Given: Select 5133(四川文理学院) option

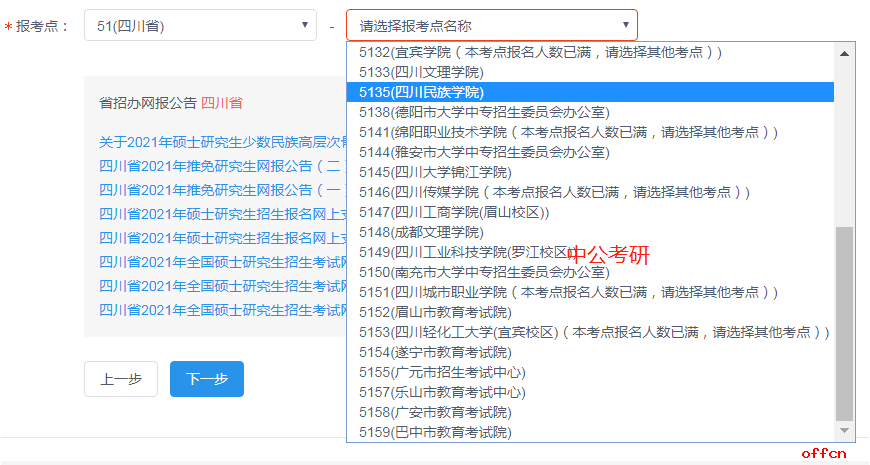Looking at the screenshot, I should click(x=421, y=72).
